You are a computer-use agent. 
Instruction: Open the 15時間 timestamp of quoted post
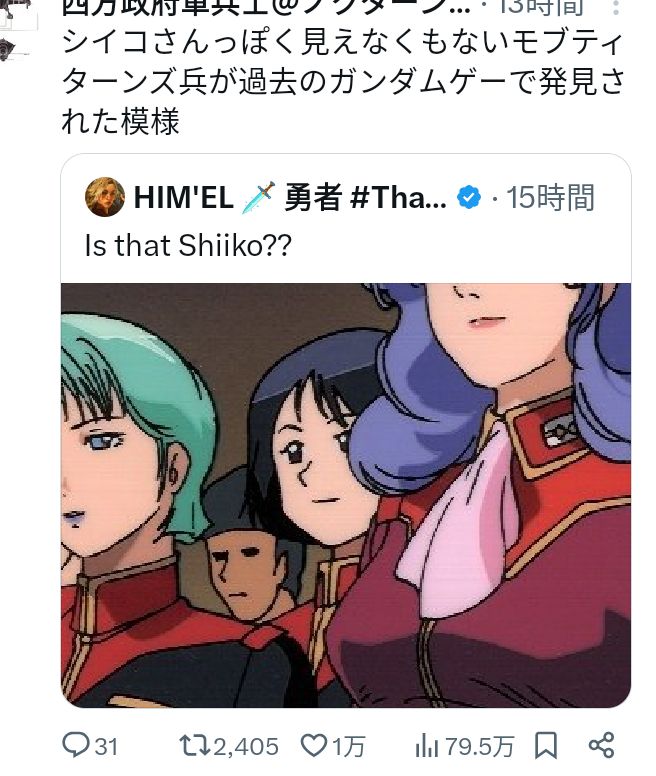click(550, 197)
